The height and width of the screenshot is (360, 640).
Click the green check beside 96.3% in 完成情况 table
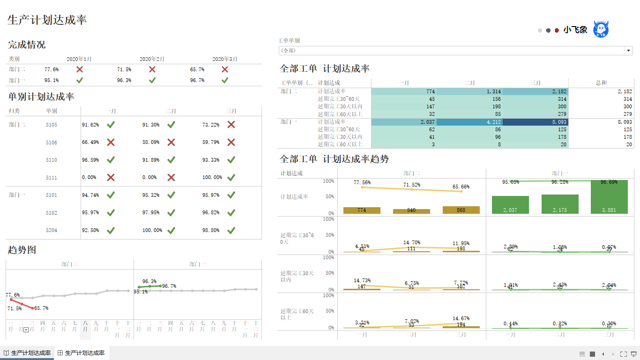tap(152, 80)
